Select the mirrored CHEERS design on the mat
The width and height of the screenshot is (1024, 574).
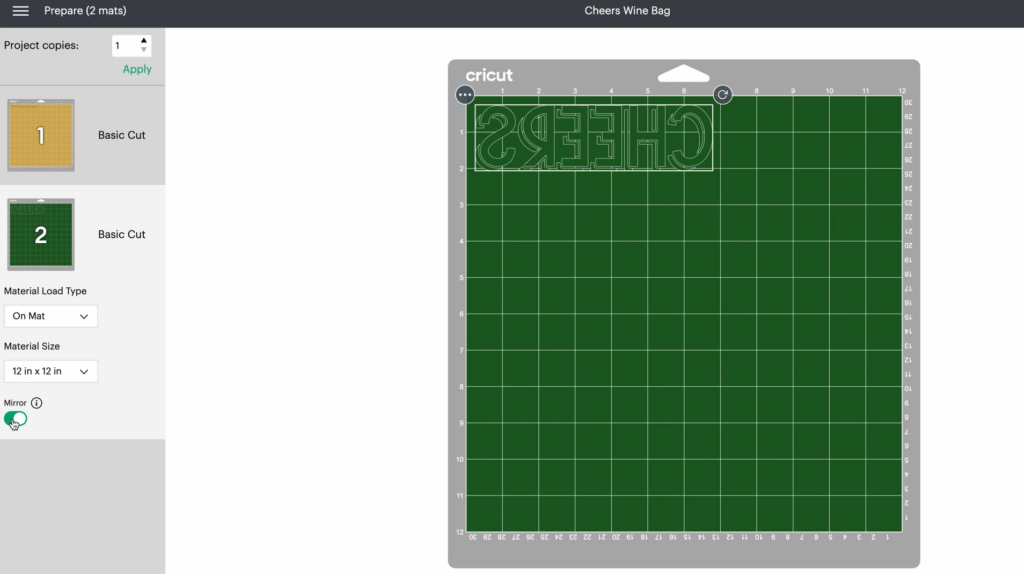594,137
